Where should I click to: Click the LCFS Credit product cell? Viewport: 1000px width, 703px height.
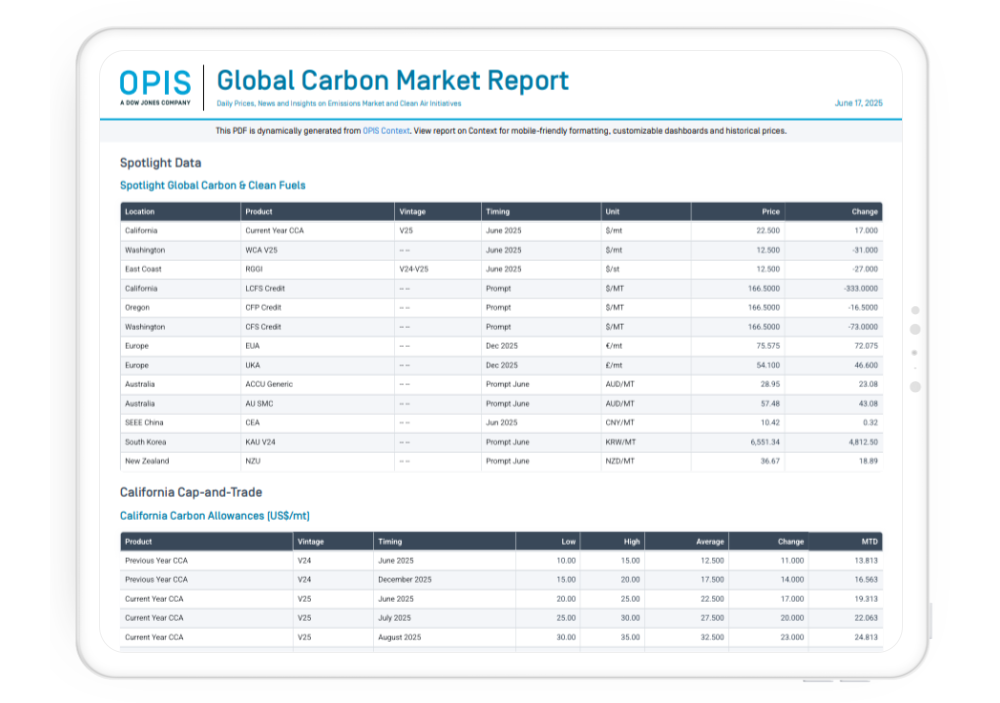(265, 289)
